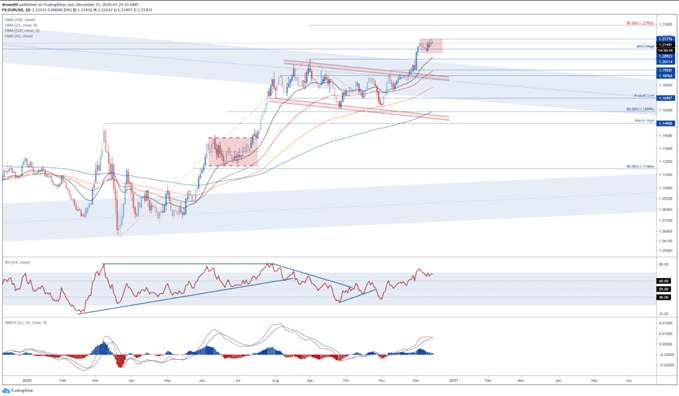
Task: Select the March High annotation label
Action: coord(644,120)
